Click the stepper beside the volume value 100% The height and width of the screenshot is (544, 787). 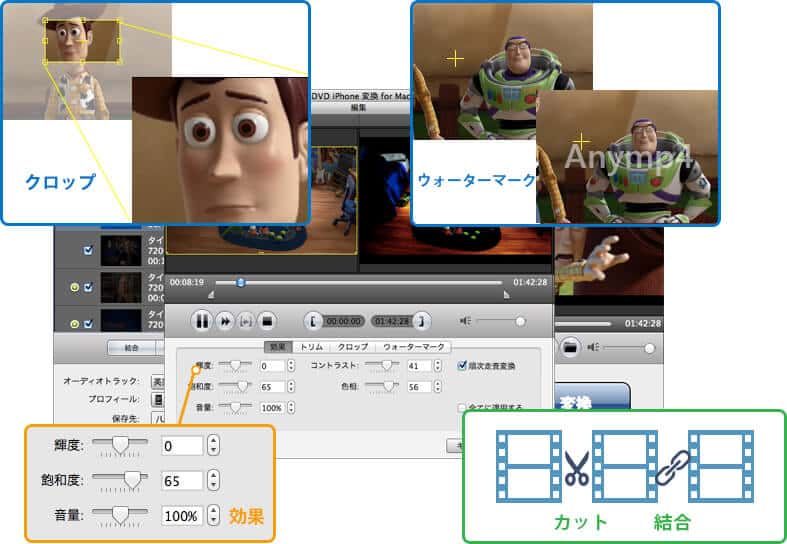point(291,408)
